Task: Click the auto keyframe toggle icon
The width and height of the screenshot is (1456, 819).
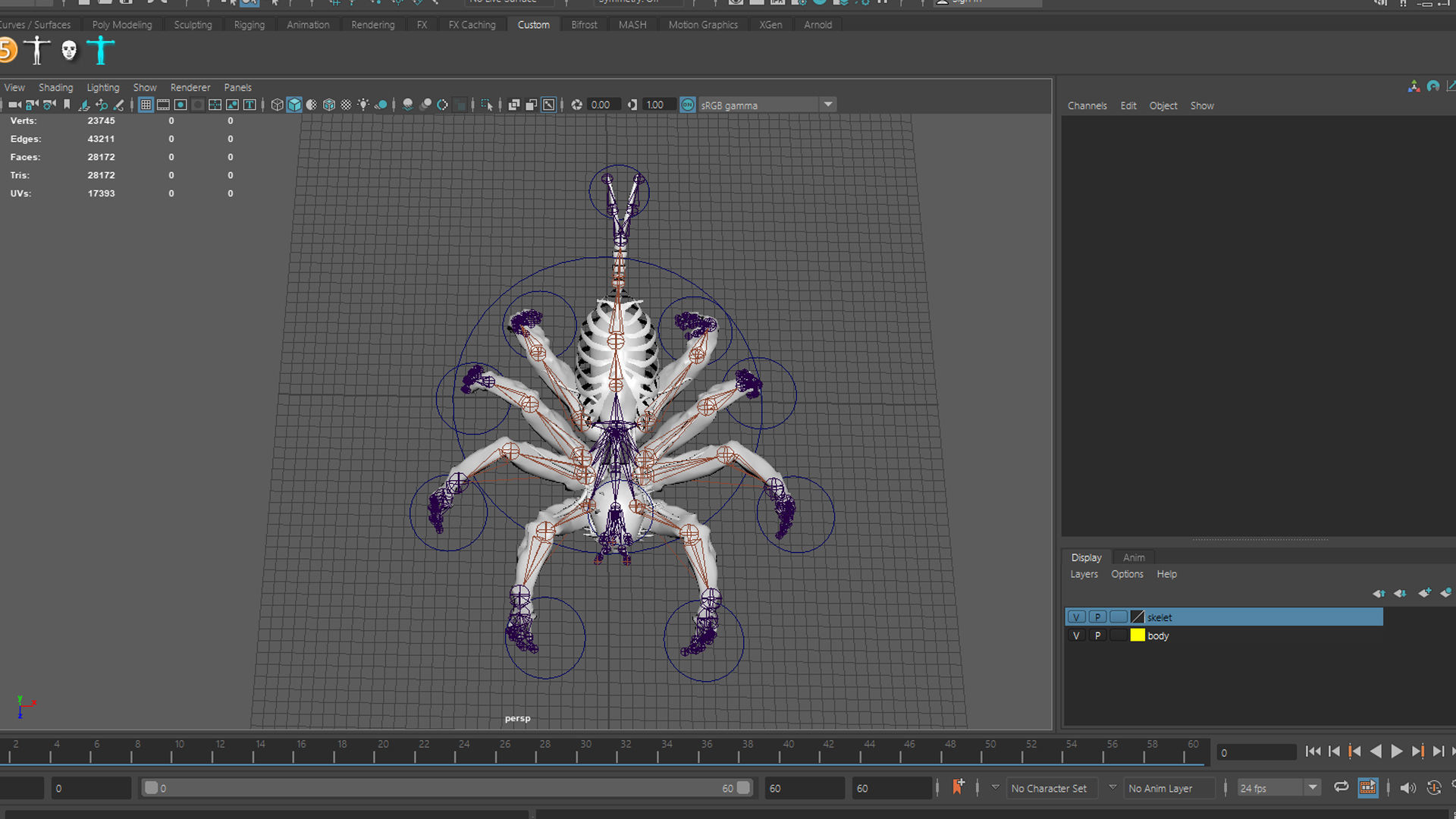Action: (x=1433, y=788)
